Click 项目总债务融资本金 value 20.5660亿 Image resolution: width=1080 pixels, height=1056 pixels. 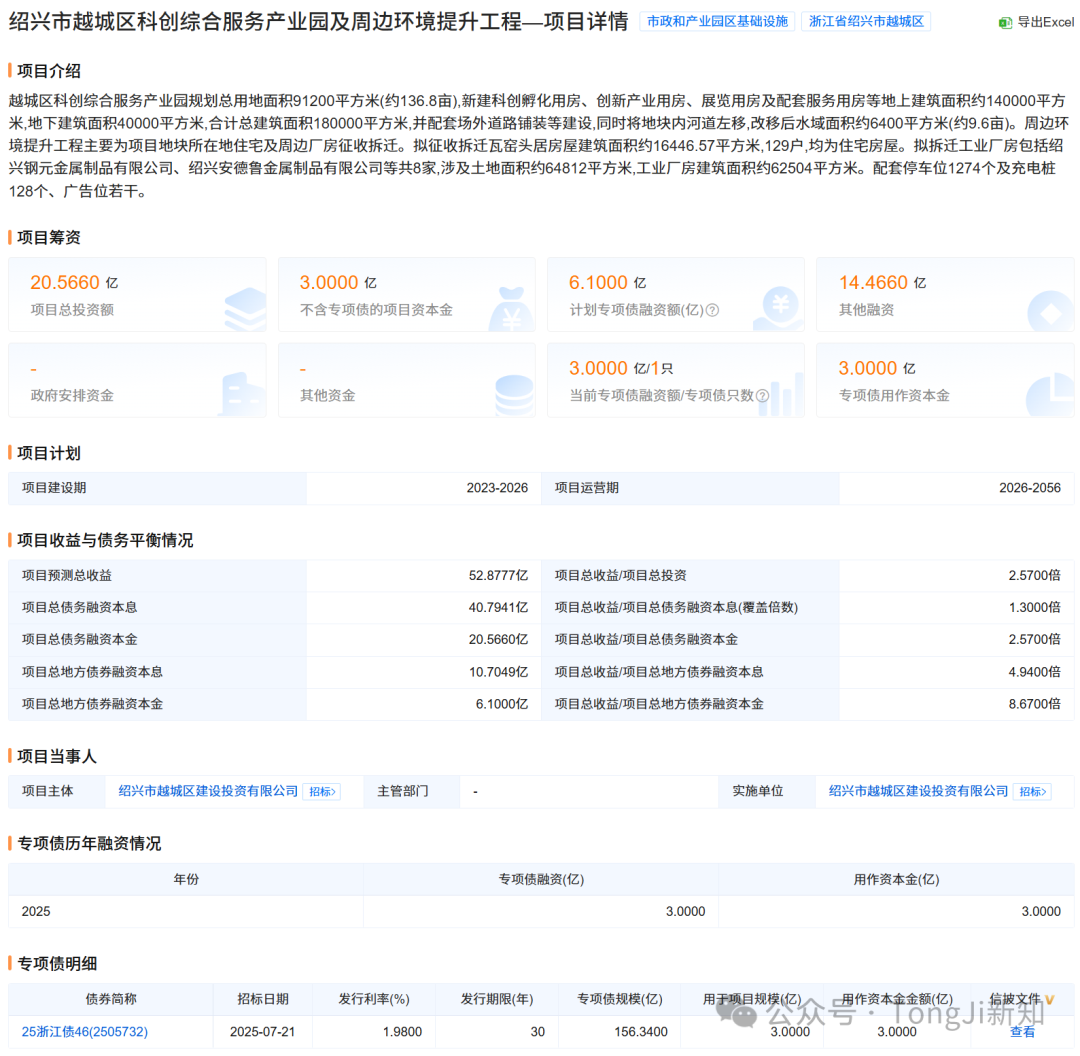coord(498,639)
